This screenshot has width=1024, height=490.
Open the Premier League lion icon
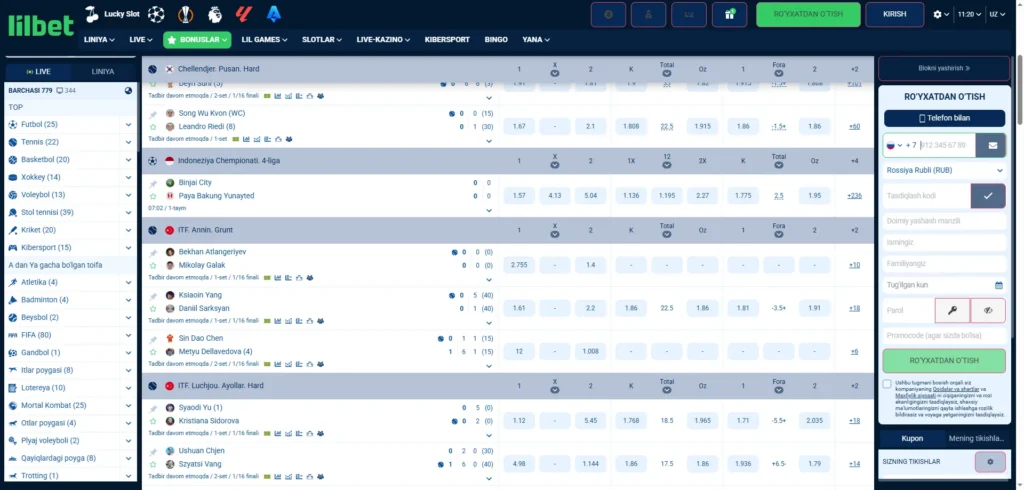[x=214, y=14]
